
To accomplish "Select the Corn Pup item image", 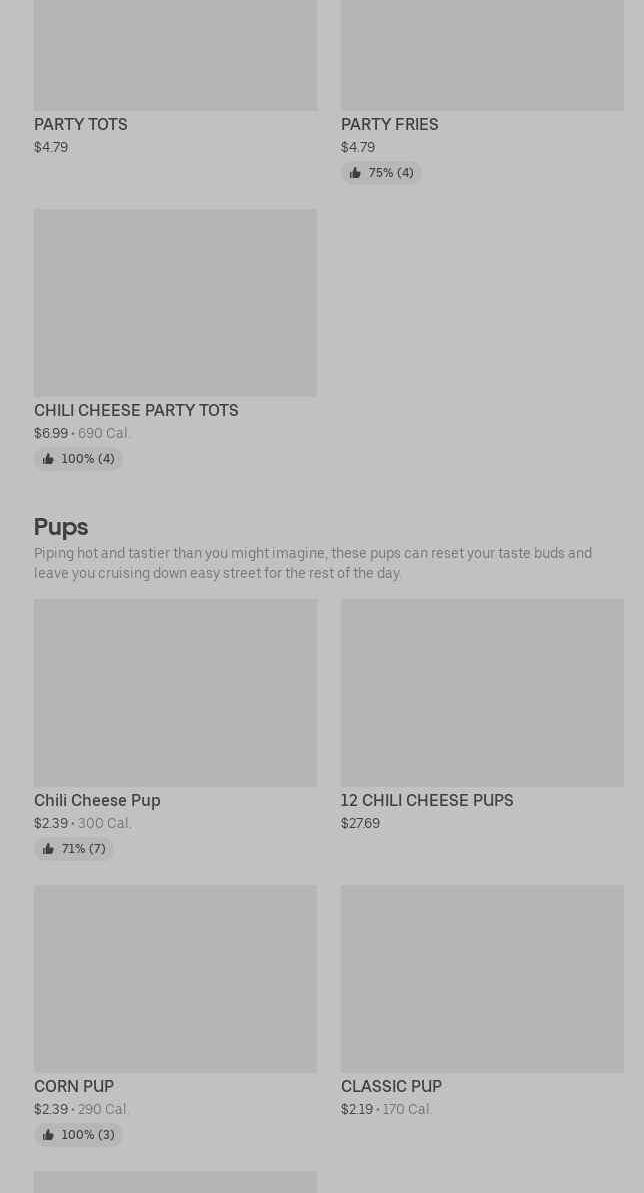I will [175, 978].
